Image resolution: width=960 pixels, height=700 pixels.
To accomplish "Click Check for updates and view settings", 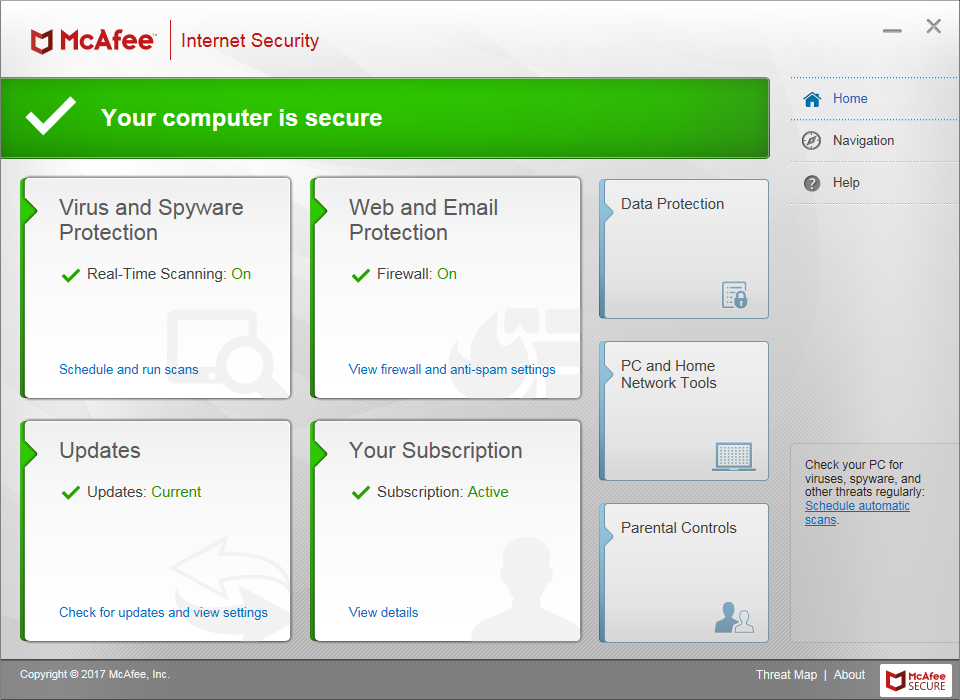I will 163,613.
